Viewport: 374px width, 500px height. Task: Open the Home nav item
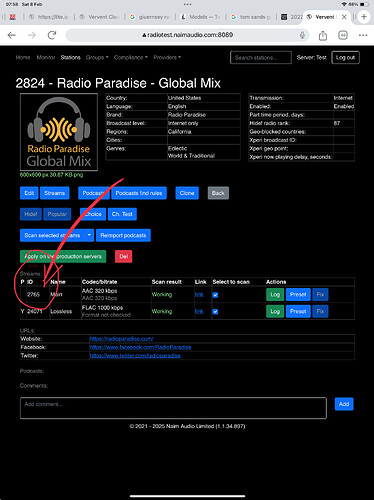pyautogui.click(x=23, y=57)
